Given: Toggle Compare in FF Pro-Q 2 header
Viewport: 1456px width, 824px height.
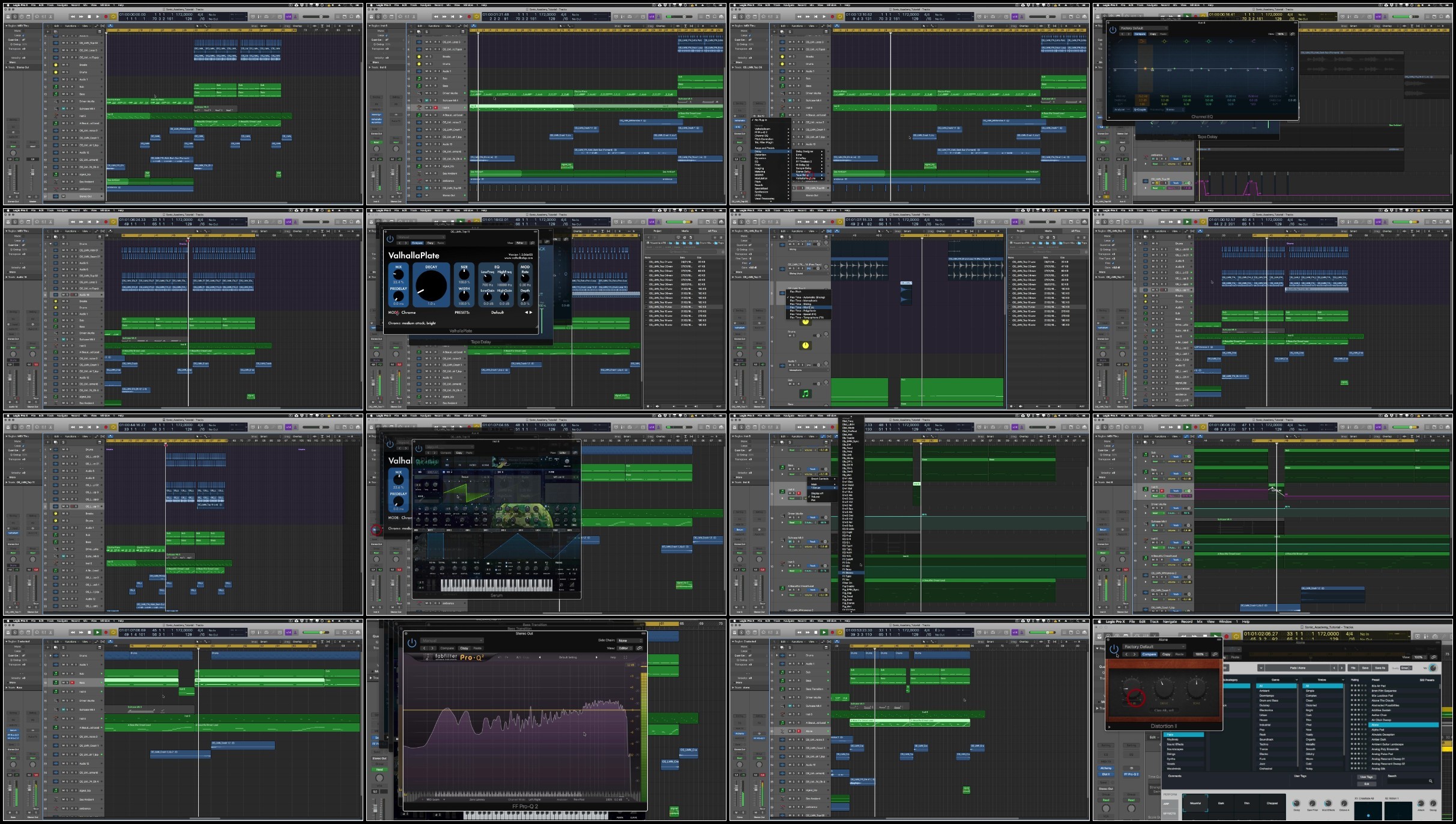Looking at the screenshot, I should click(447, 648).
